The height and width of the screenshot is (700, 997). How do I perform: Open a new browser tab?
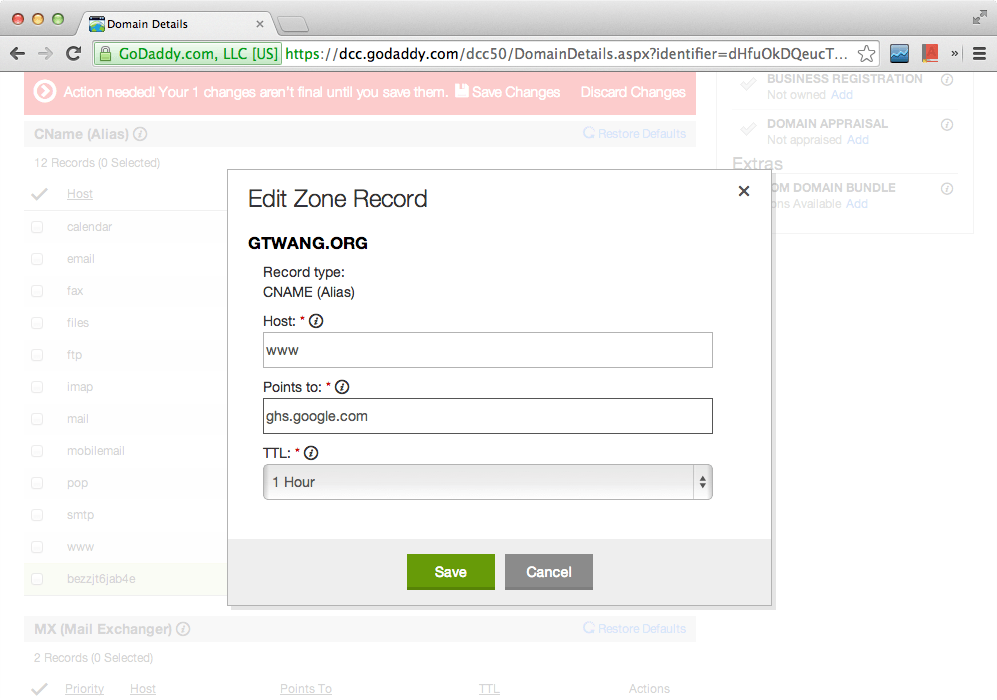[293, 24]
